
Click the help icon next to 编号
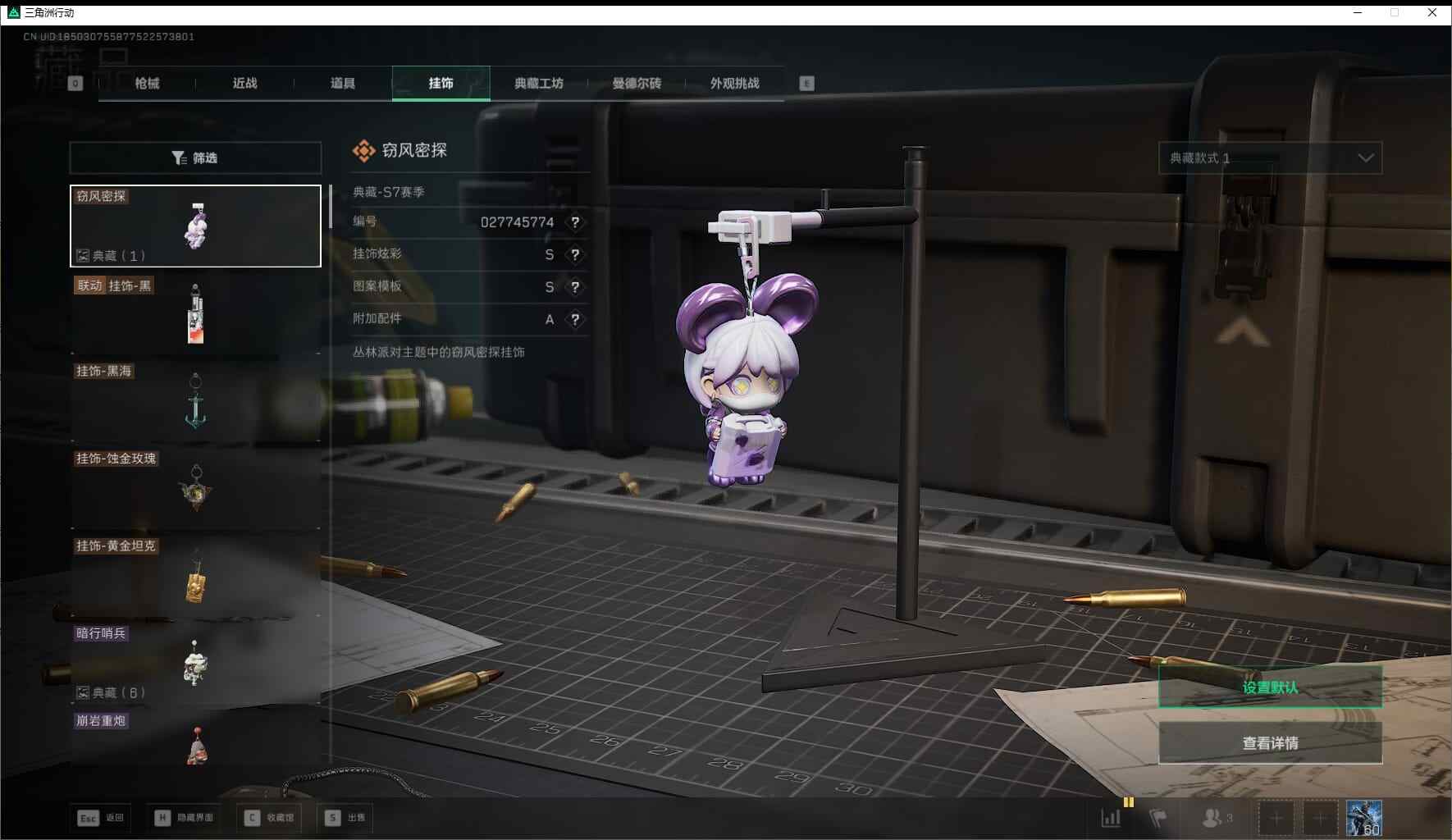click(x=575, y=222)
